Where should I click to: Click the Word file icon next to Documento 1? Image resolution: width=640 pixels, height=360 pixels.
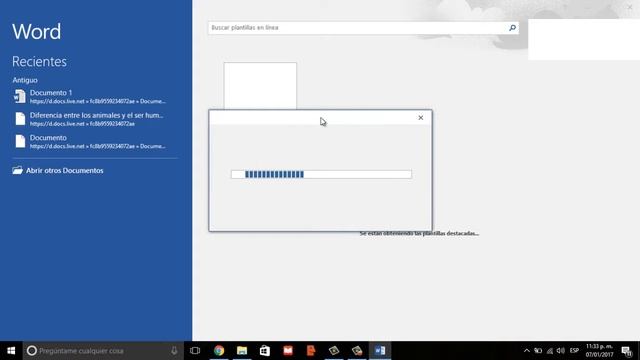pyautogui.click(x=20, y=96)
